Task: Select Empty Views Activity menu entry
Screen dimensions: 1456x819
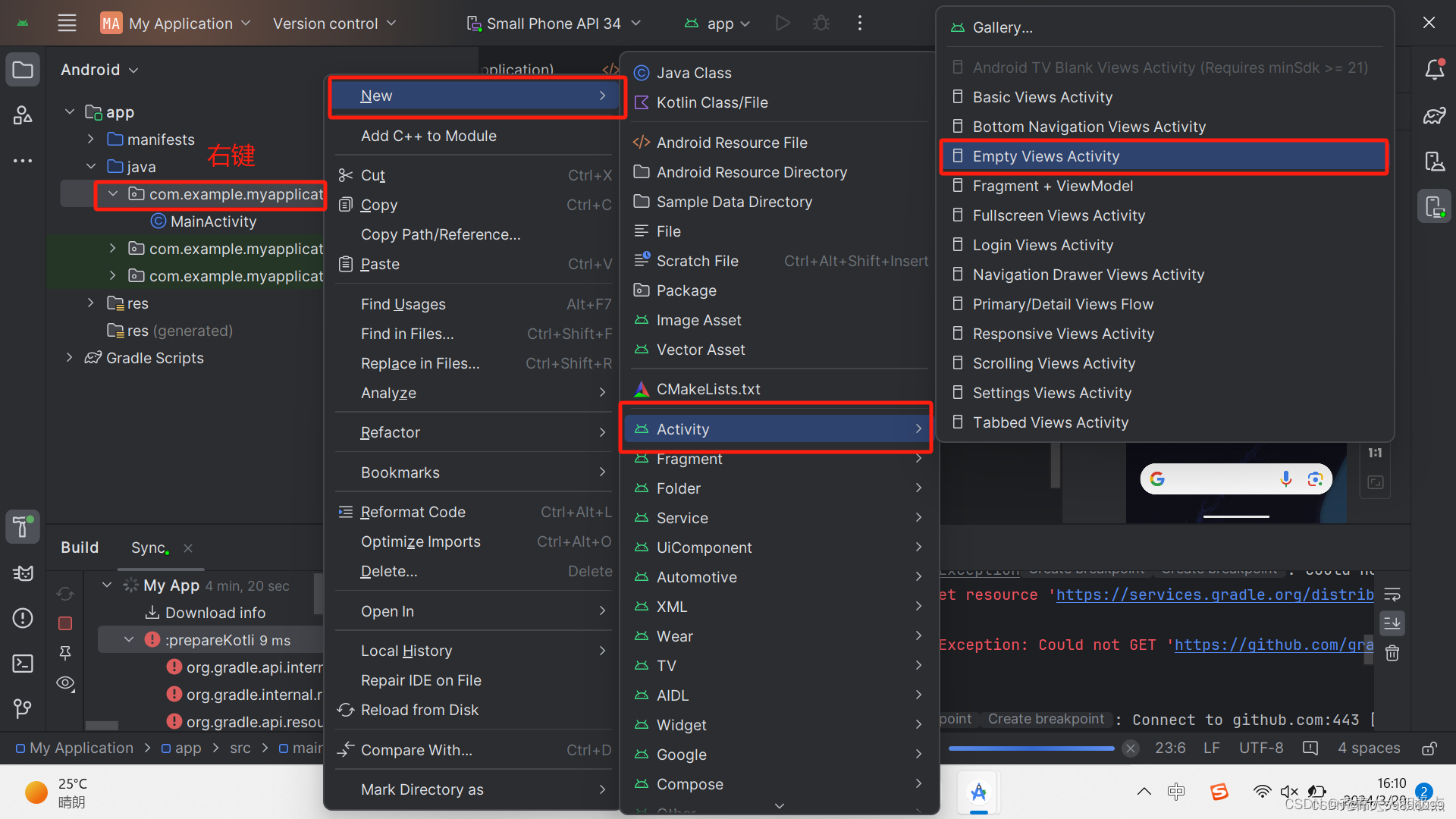Action: click(x=1046, y=156)
